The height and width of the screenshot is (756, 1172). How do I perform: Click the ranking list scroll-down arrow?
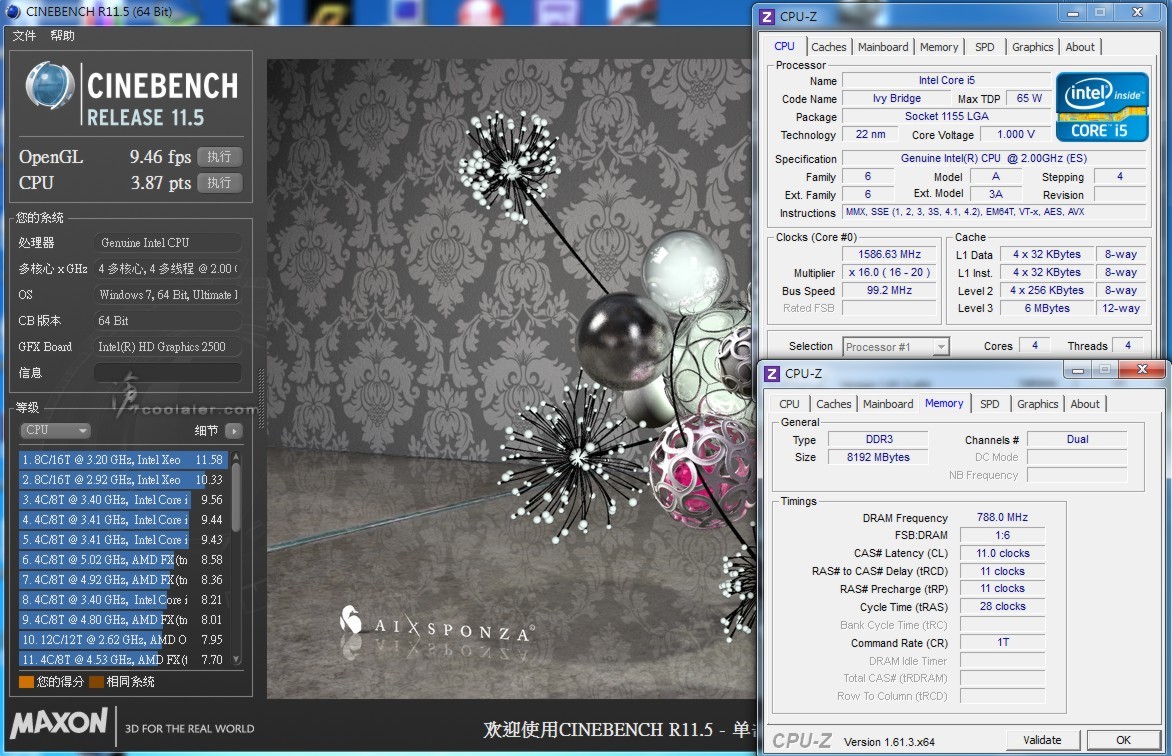pyautogui.click(x=236, y=660)
